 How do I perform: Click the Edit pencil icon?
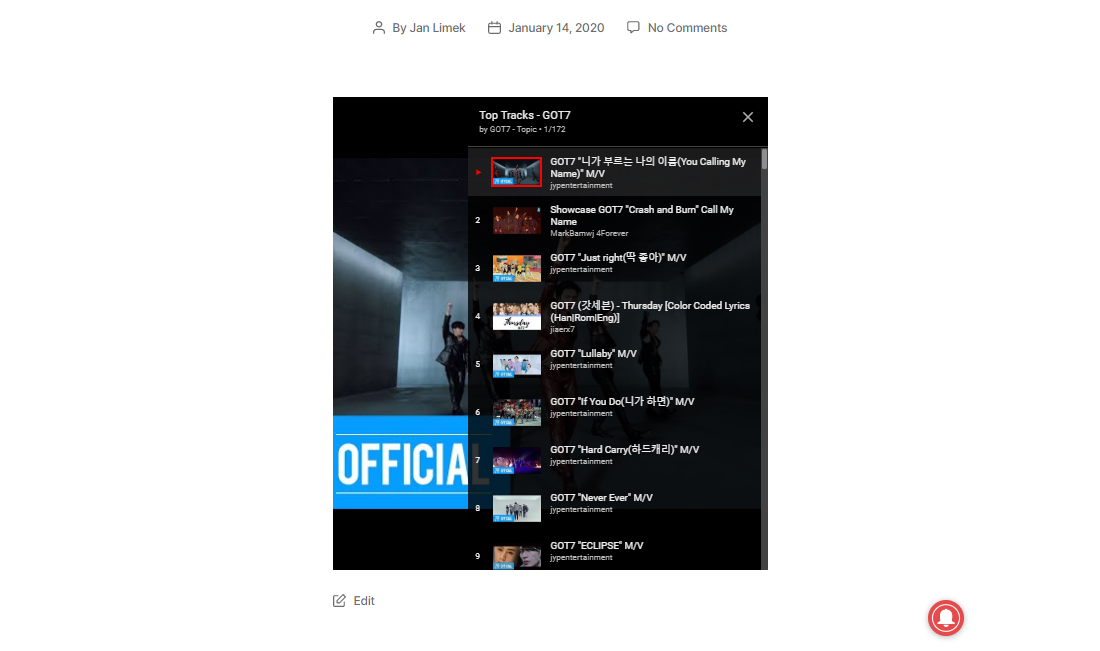pos(340,600)
